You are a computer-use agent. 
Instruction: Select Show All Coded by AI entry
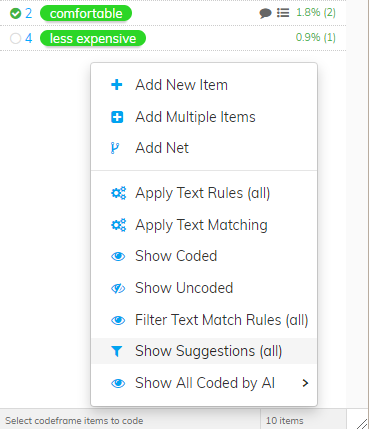204,383
